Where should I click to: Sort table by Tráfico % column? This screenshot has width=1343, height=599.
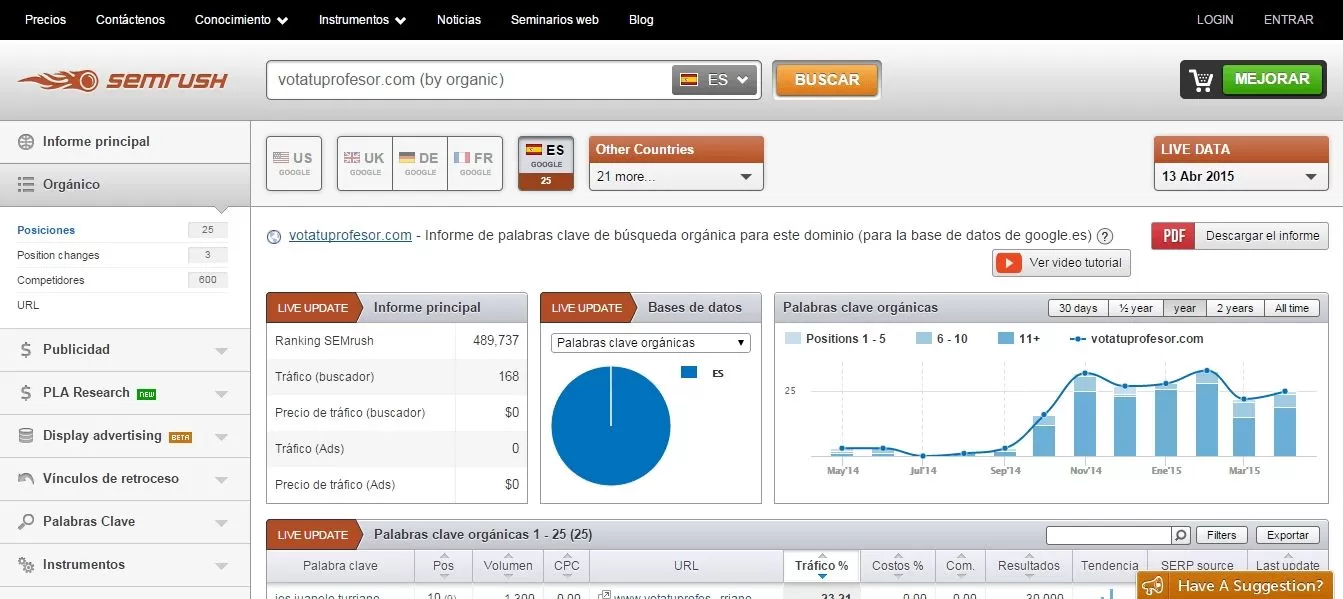(x=821, y=566)
